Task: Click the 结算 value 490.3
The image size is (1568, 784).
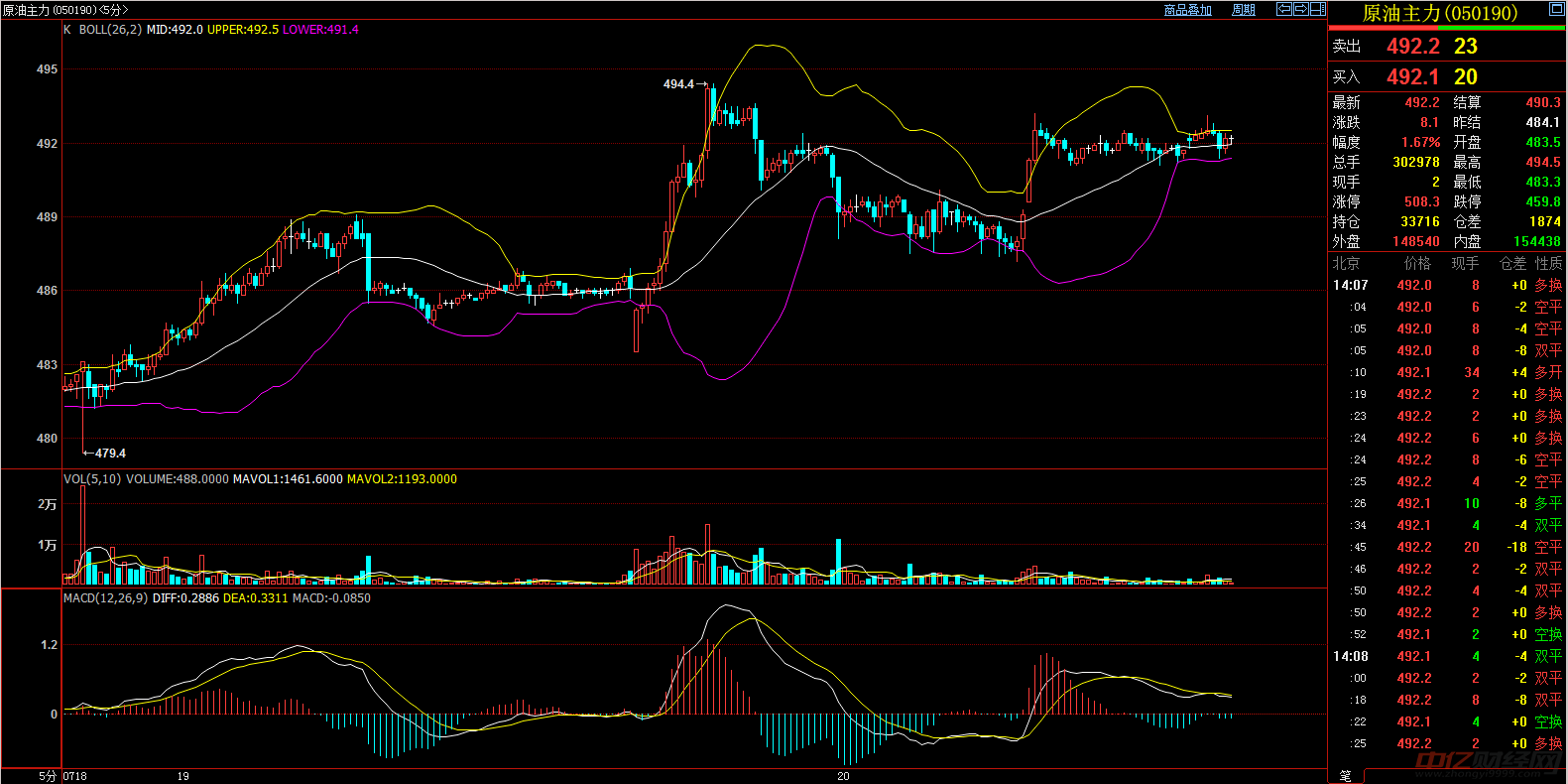Action: (x=1543, y=102)
